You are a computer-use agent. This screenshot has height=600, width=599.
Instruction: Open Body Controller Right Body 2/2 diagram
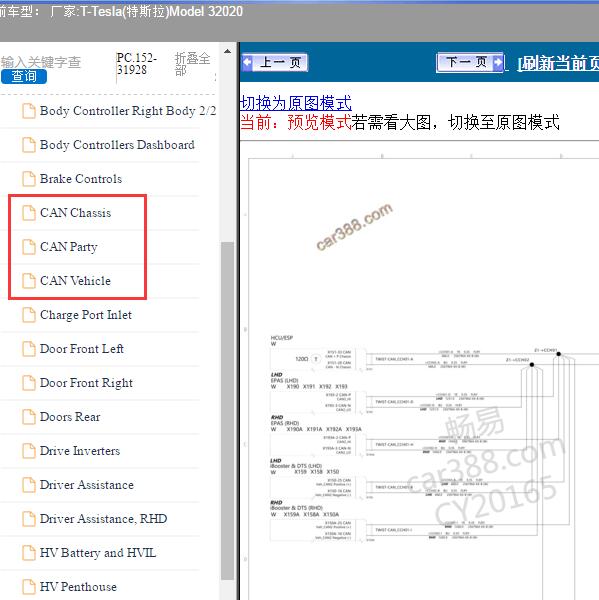128,111
